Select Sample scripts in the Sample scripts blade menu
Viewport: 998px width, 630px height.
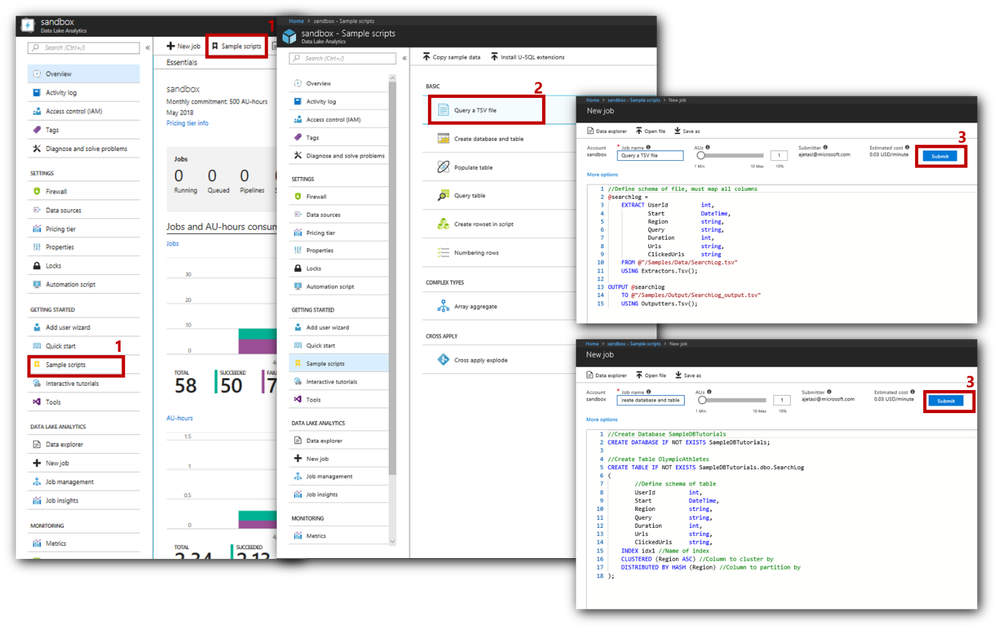[339, 363]
